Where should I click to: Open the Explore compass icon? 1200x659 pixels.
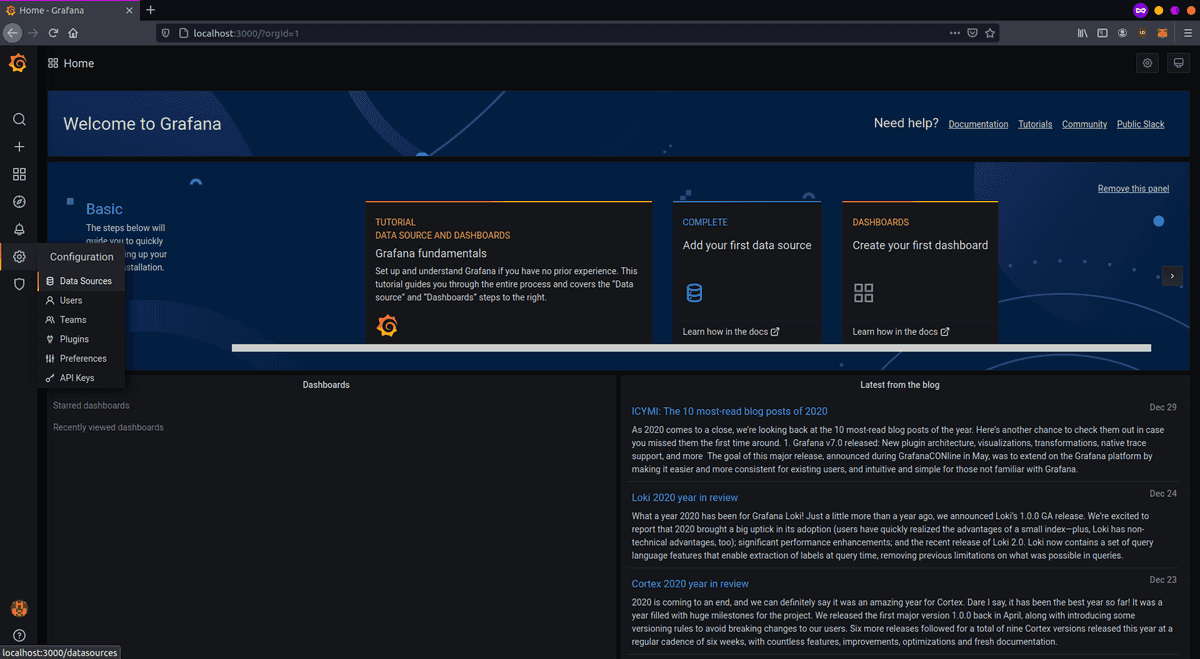click(x=18, y=201)
